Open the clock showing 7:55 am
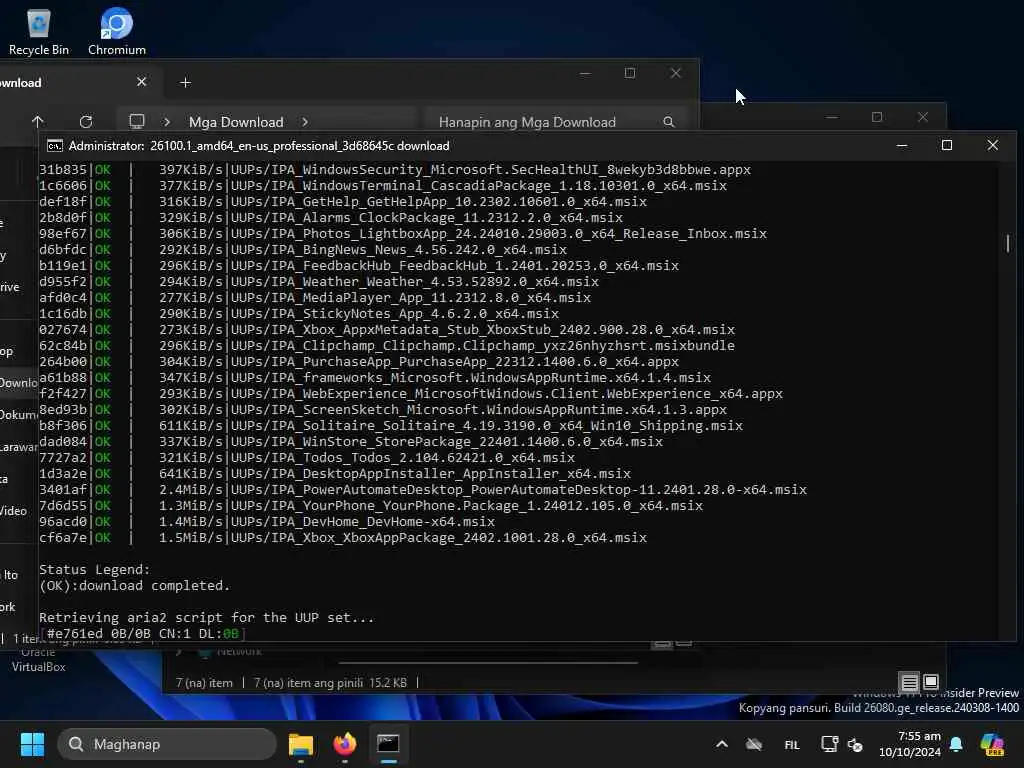Screen dimensions: 1024x768 pyautogui.click(x=910, y=744)
